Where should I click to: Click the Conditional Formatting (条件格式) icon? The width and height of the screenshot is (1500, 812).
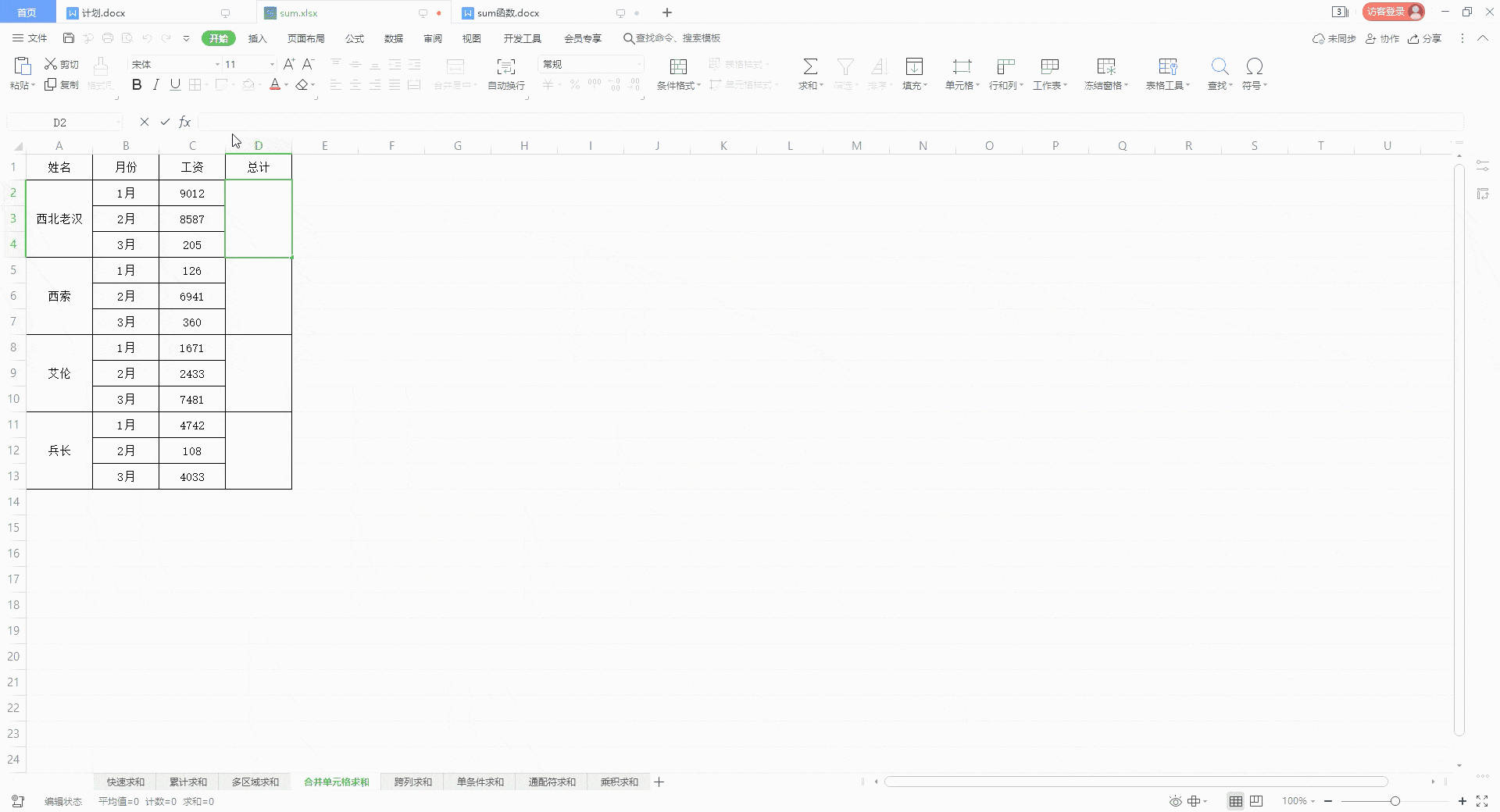coord(678,66)
